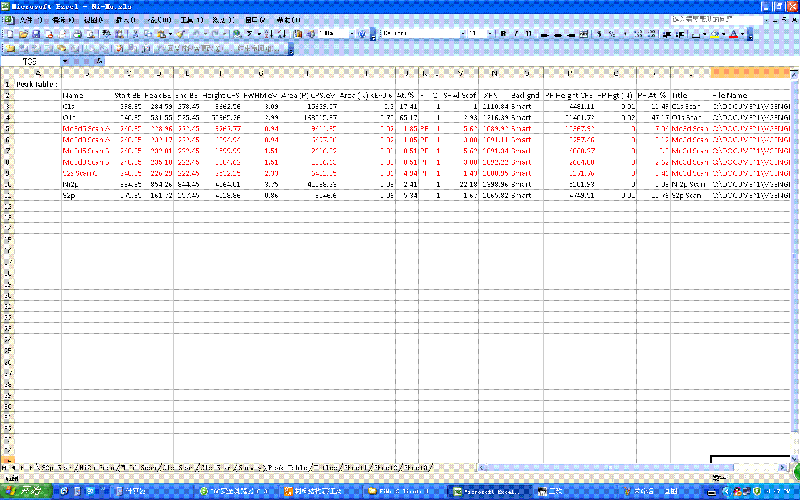Align cell text to the left

[544, 34]
